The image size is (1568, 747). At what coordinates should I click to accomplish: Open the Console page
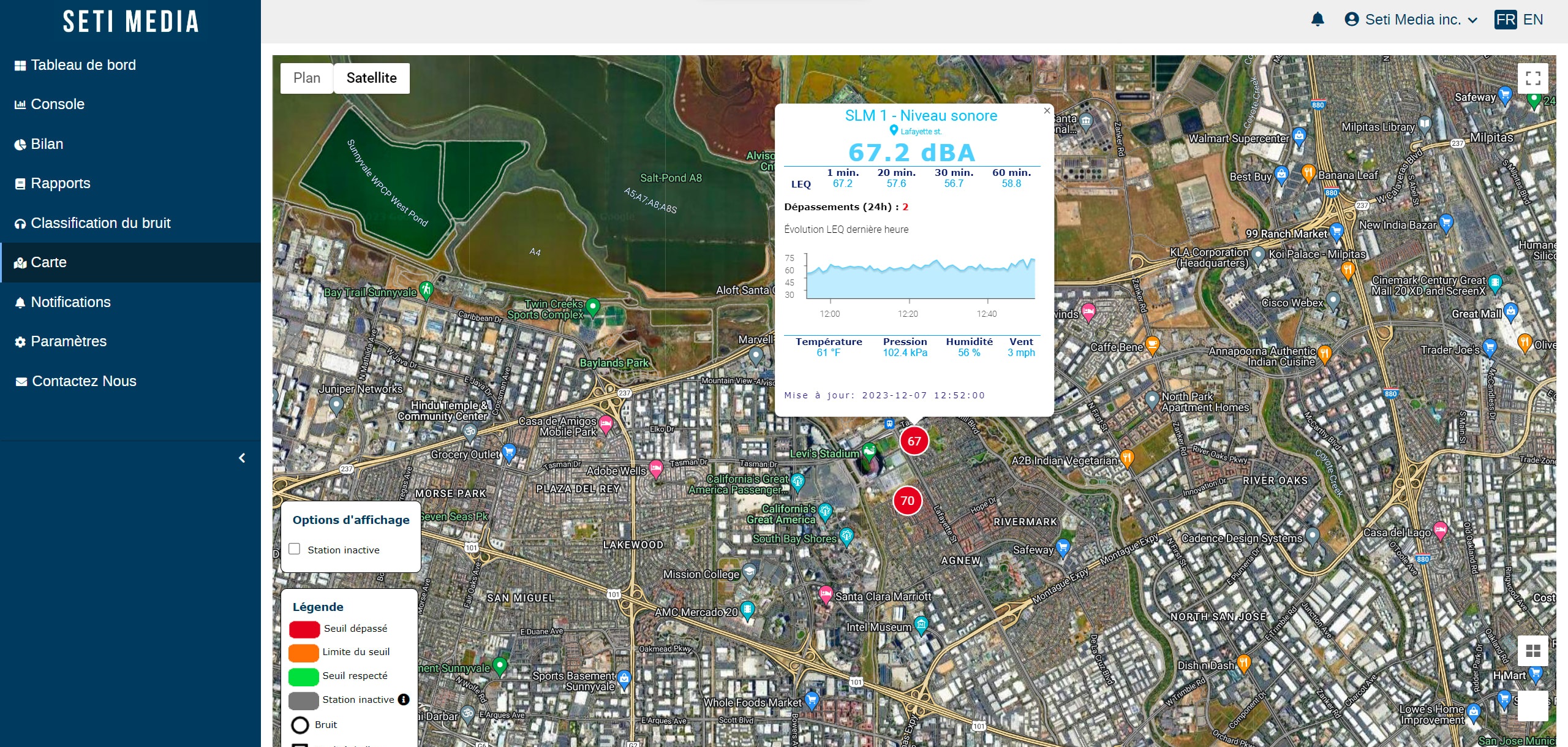click(130, 104)
